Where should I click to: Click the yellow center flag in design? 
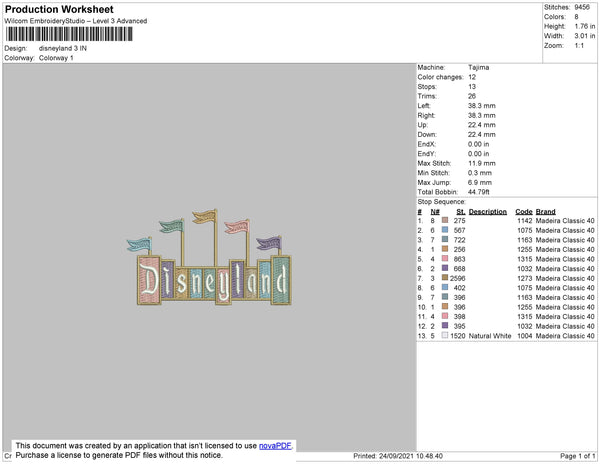[x=205, y=217]
